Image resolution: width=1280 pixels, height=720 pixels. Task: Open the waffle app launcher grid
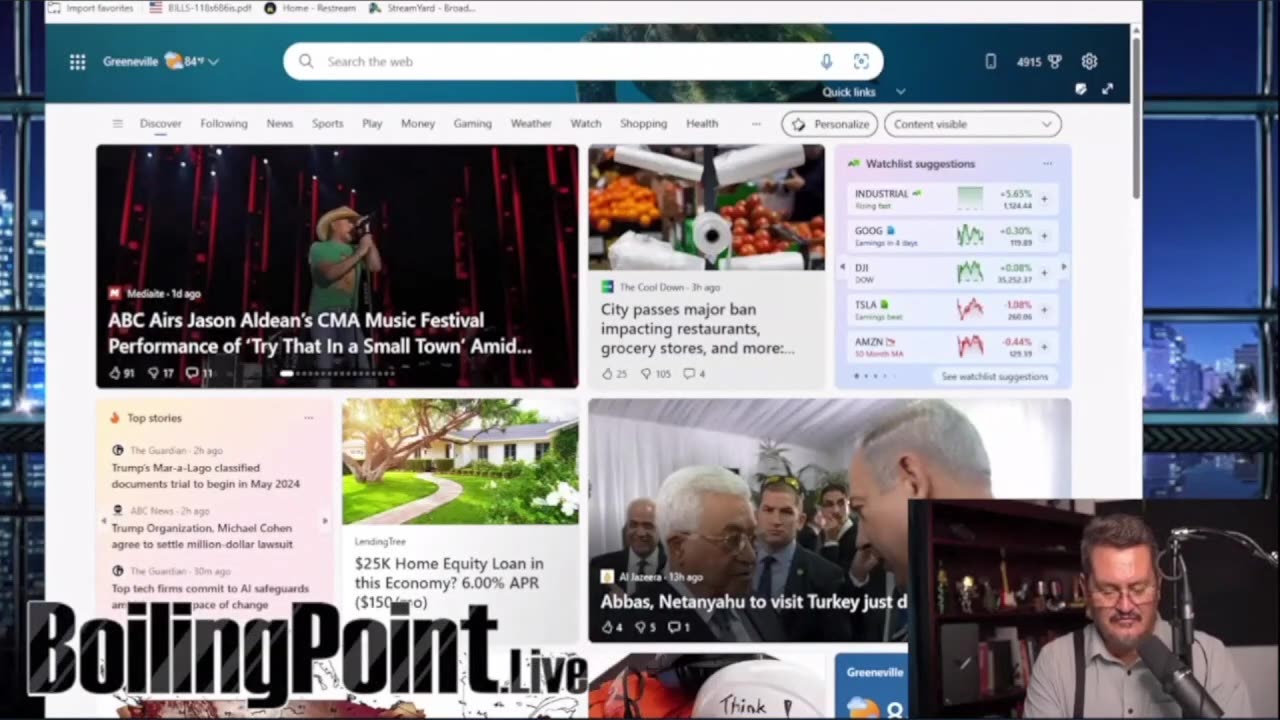click(x=77, y=61)
